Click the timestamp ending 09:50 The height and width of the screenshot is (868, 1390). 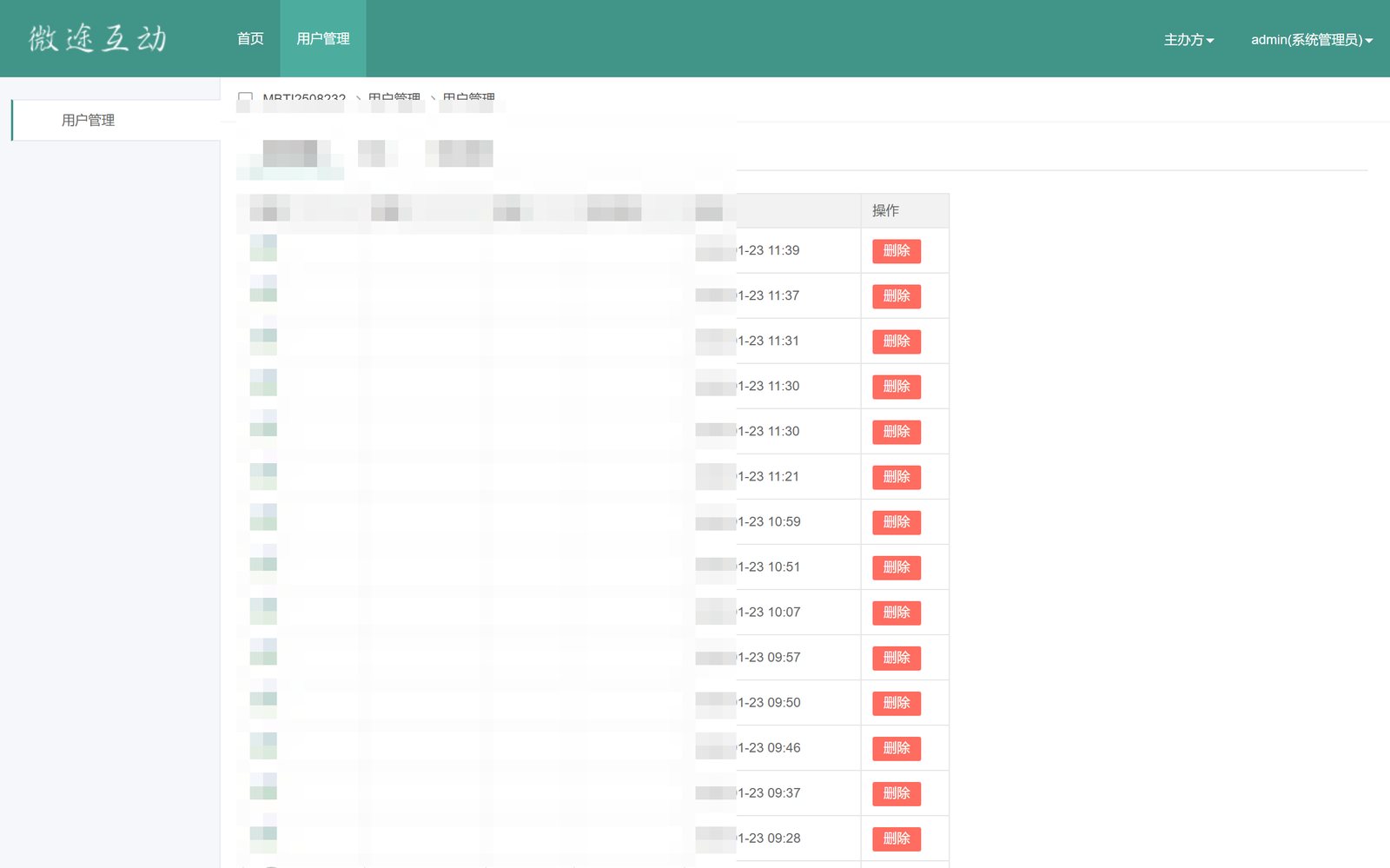pyautogui.click(x=769, y=702)
